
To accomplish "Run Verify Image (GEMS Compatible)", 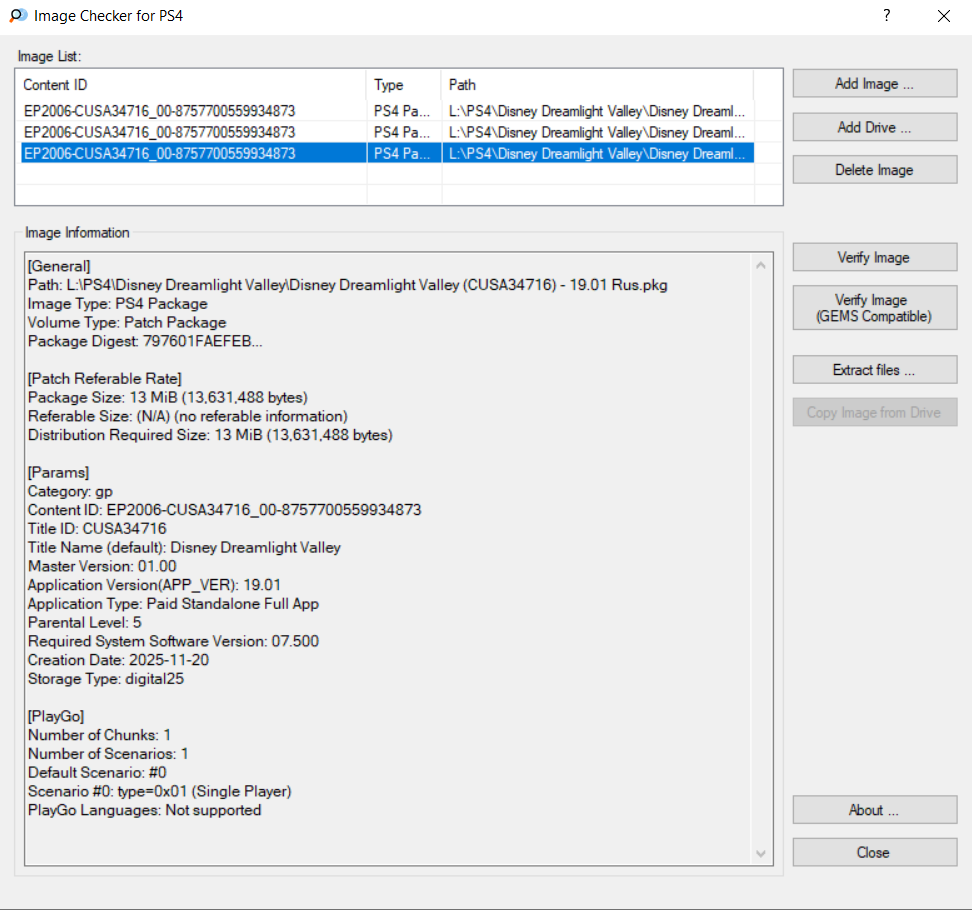I will click(874, 308).
